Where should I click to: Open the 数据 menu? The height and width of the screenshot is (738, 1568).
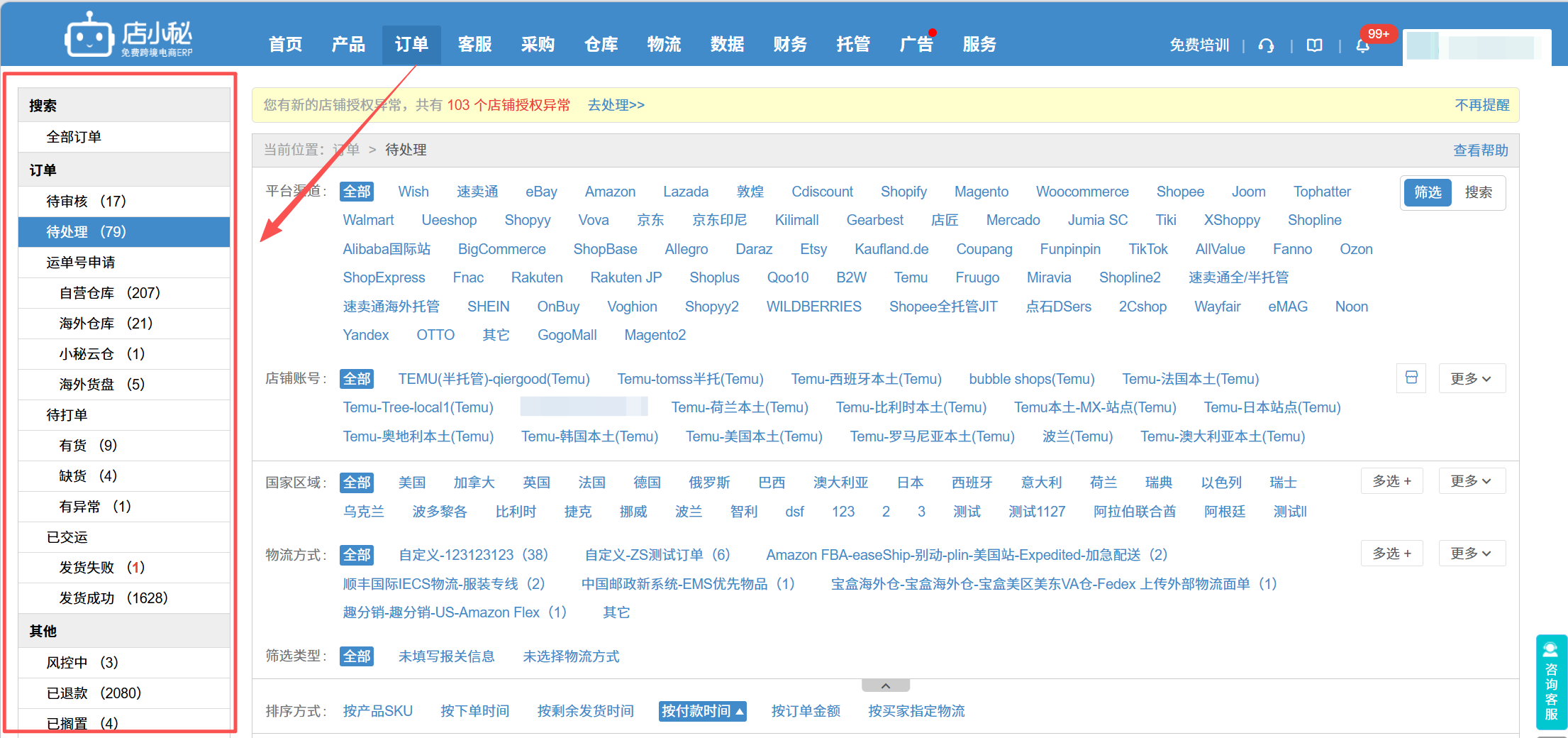pyautogui.click(x=727, y=45)
